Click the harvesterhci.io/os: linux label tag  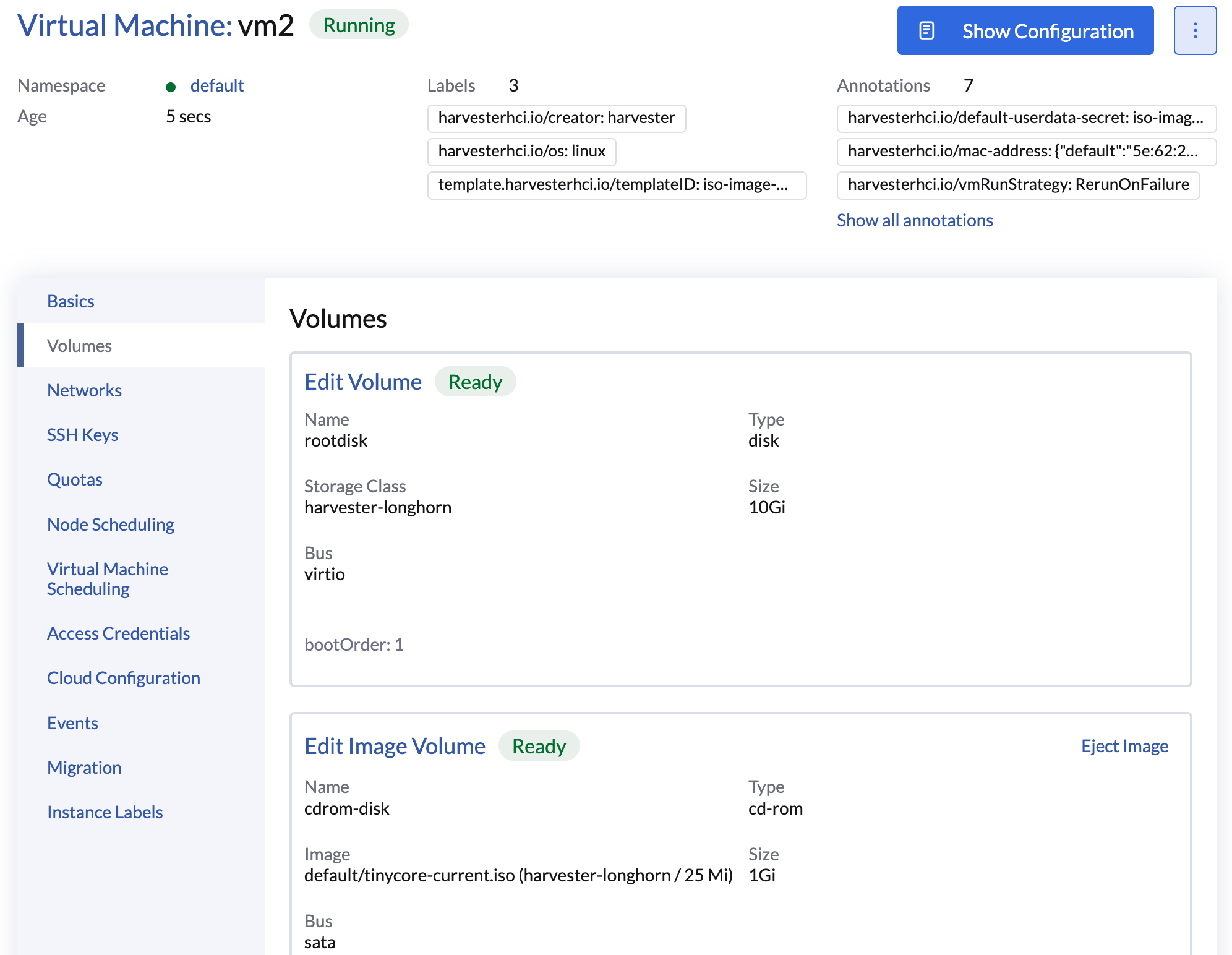(521, 152)
